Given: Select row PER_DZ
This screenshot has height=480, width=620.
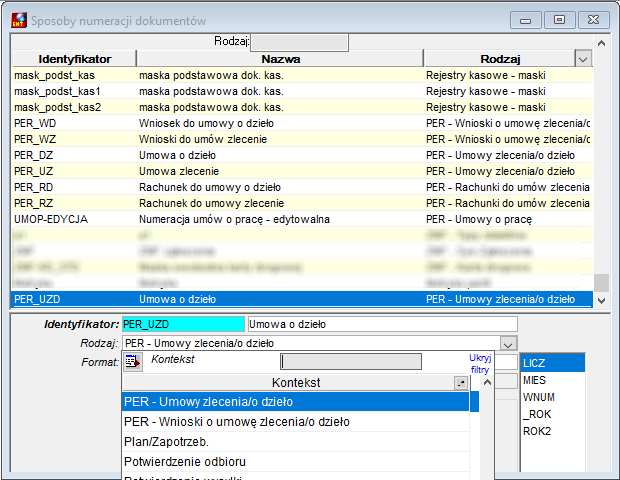Looking at the screenshot, I should pos(302,155).
